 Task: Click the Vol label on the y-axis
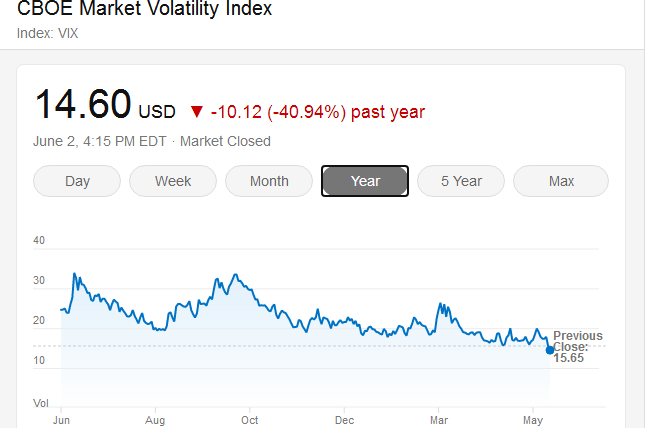point(41,403)
